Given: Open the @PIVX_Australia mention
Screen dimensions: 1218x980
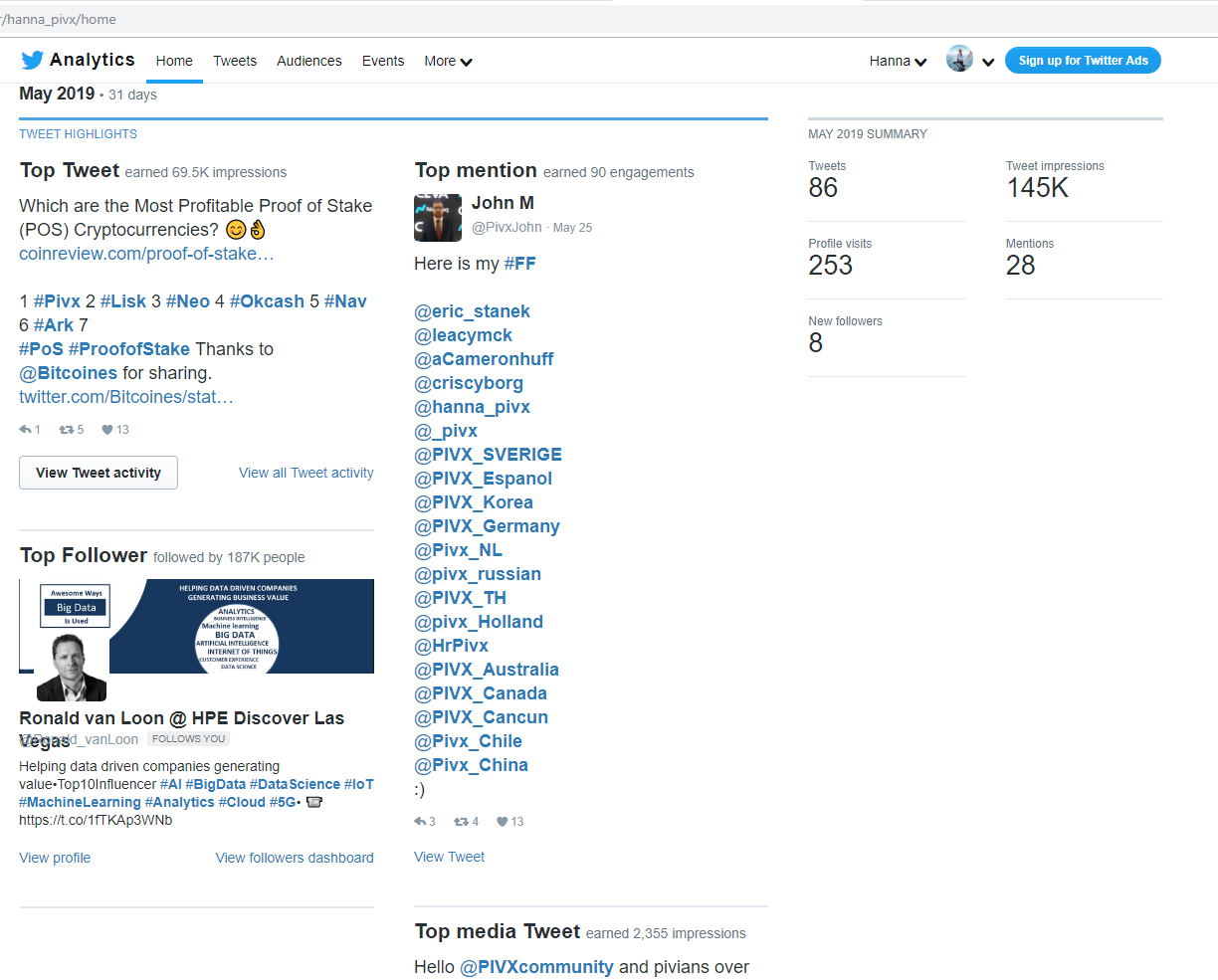Looking at the screenshot, I should 487,670.
